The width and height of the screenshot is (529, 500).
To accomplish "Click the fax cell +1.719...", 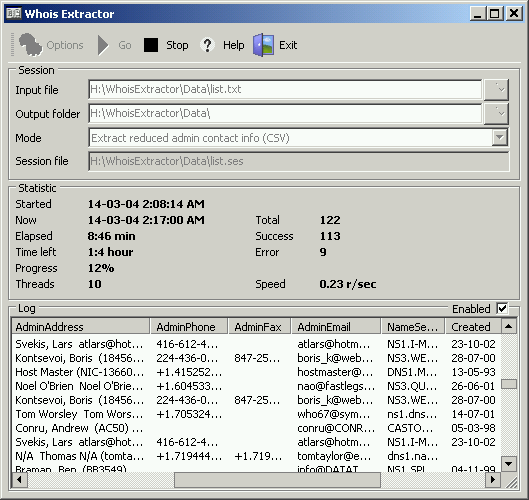I will click(258, 456).
